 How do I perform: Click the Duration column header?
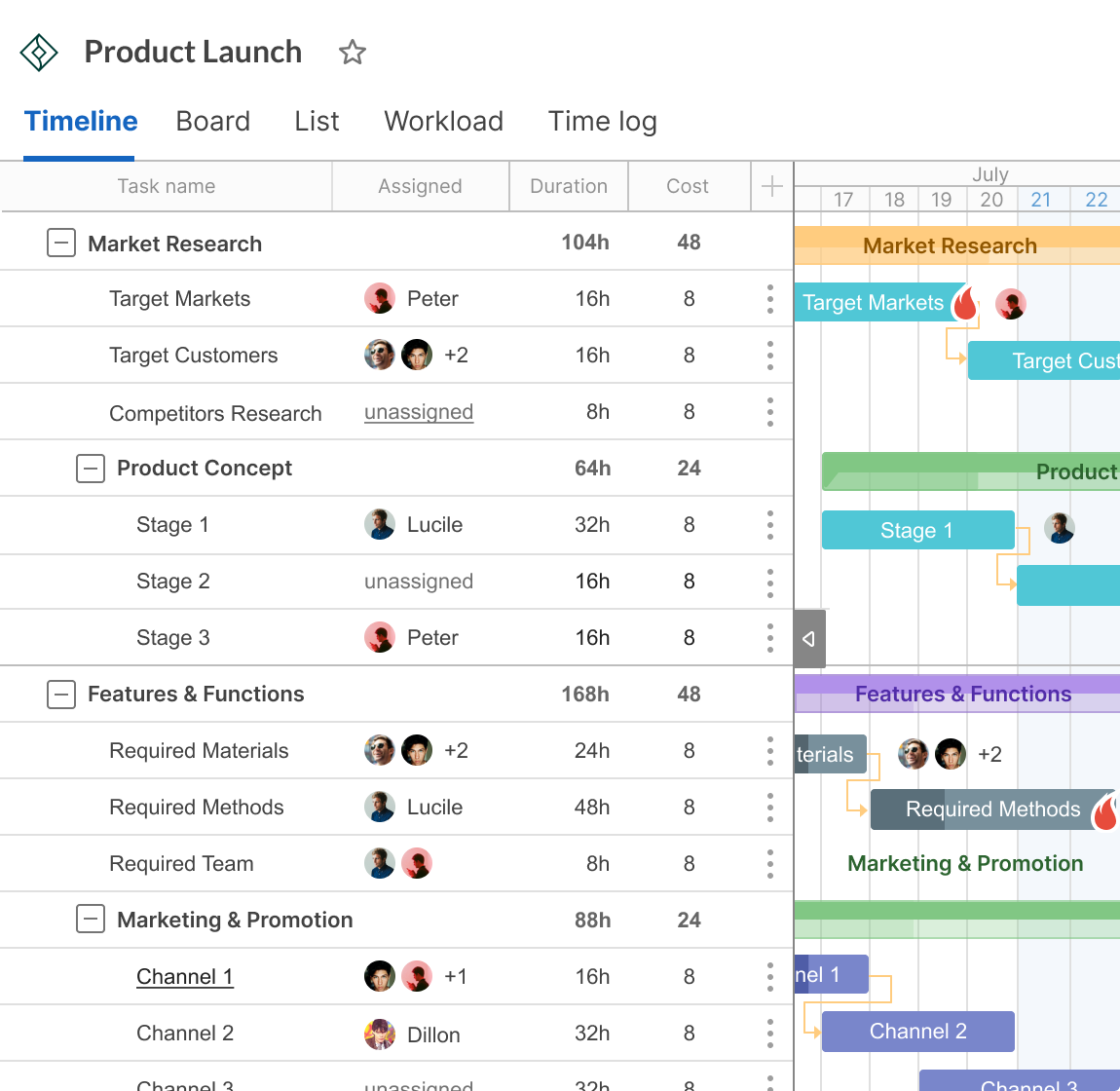tap(568, 186)
